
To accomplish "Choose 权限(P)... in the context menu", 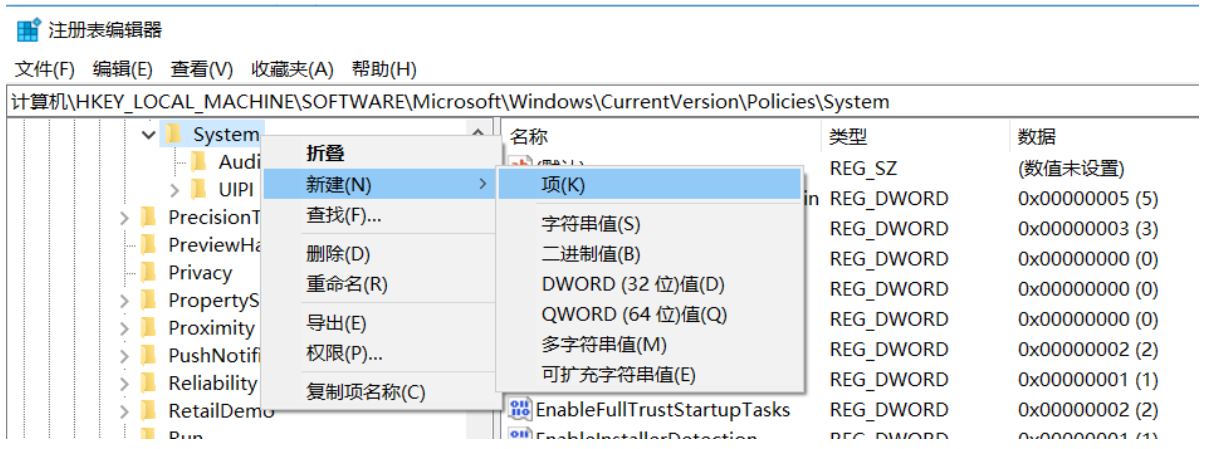I will (x=344, y=353).
